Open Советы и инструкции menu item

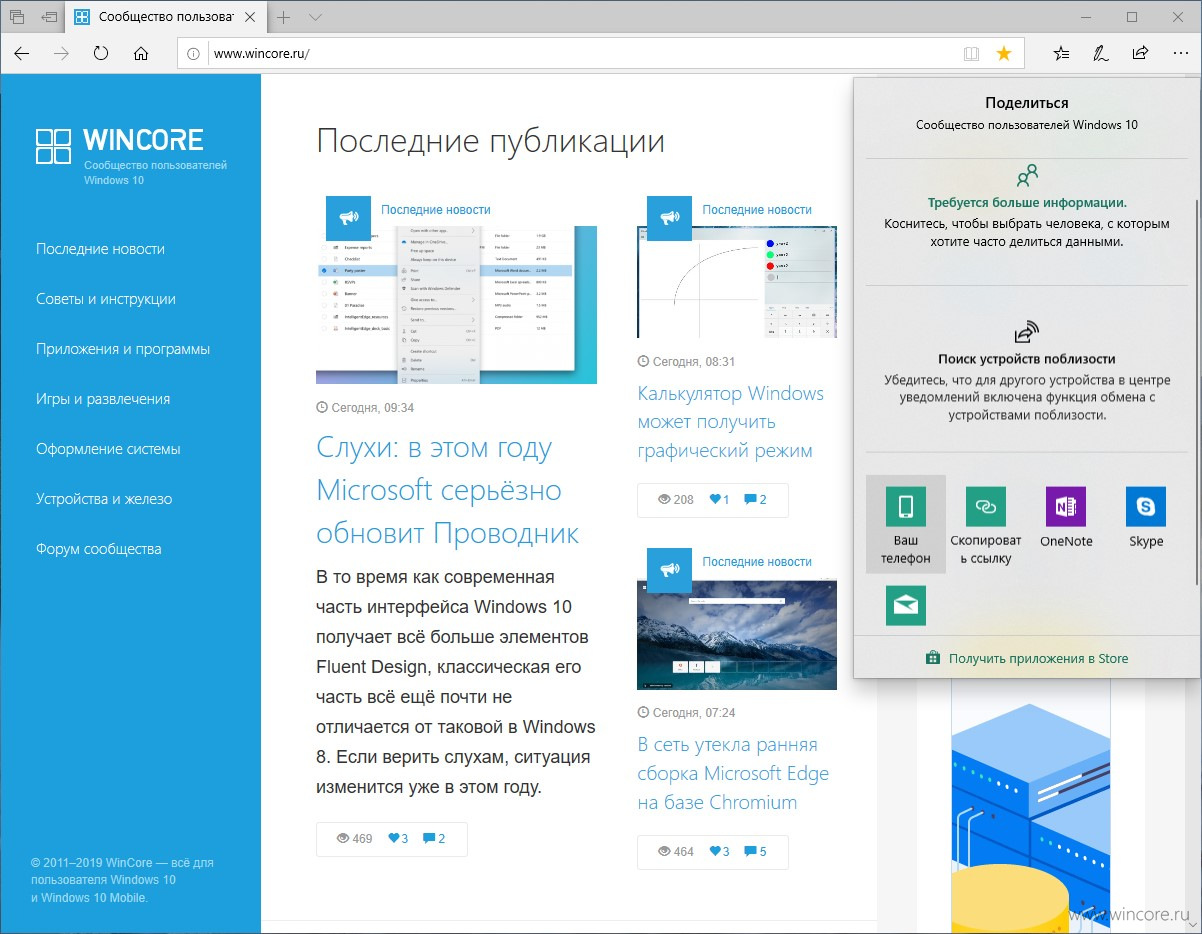106,299
